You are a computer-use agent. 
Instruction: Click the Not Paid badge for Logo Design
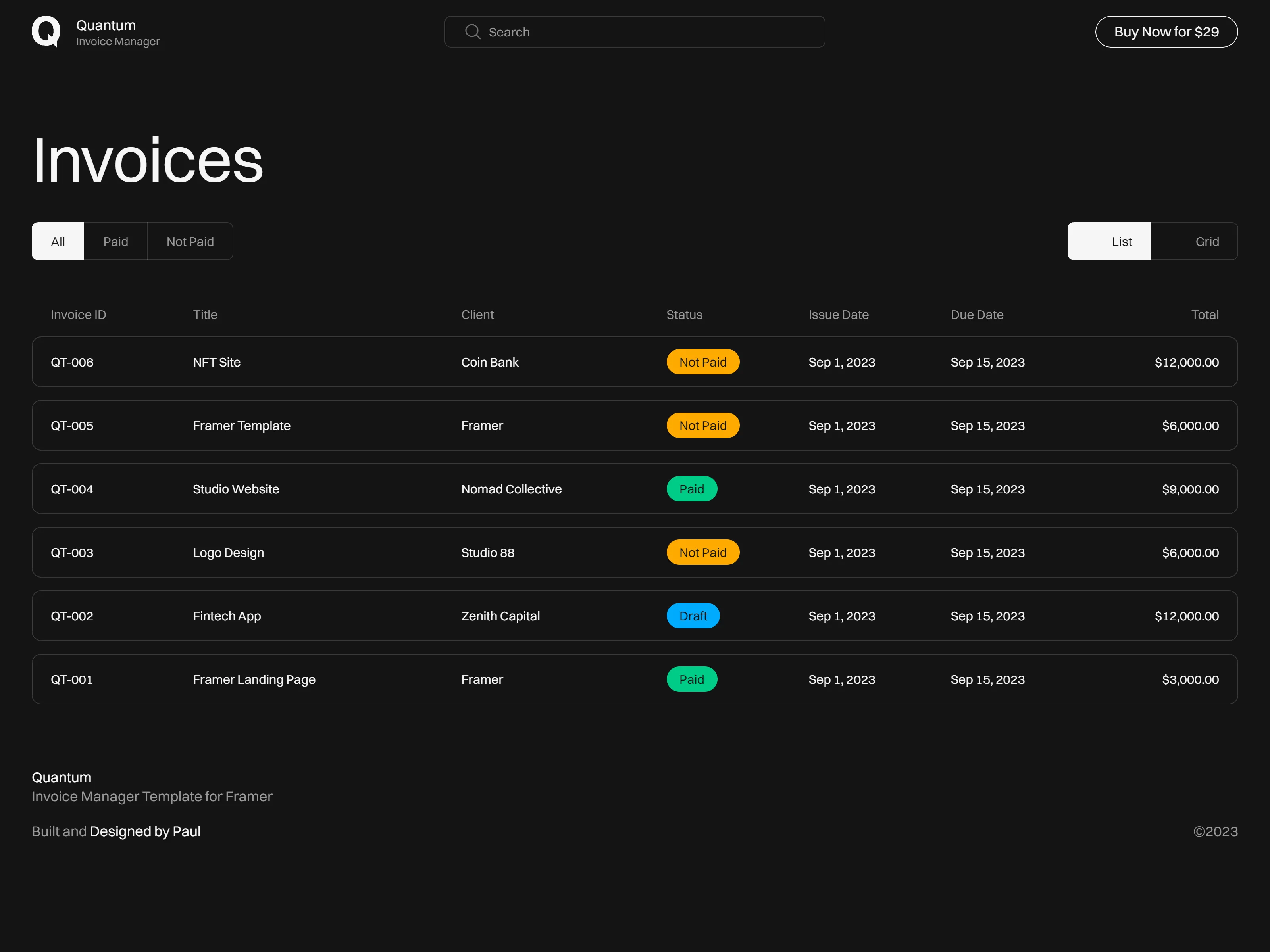point(703,552)
